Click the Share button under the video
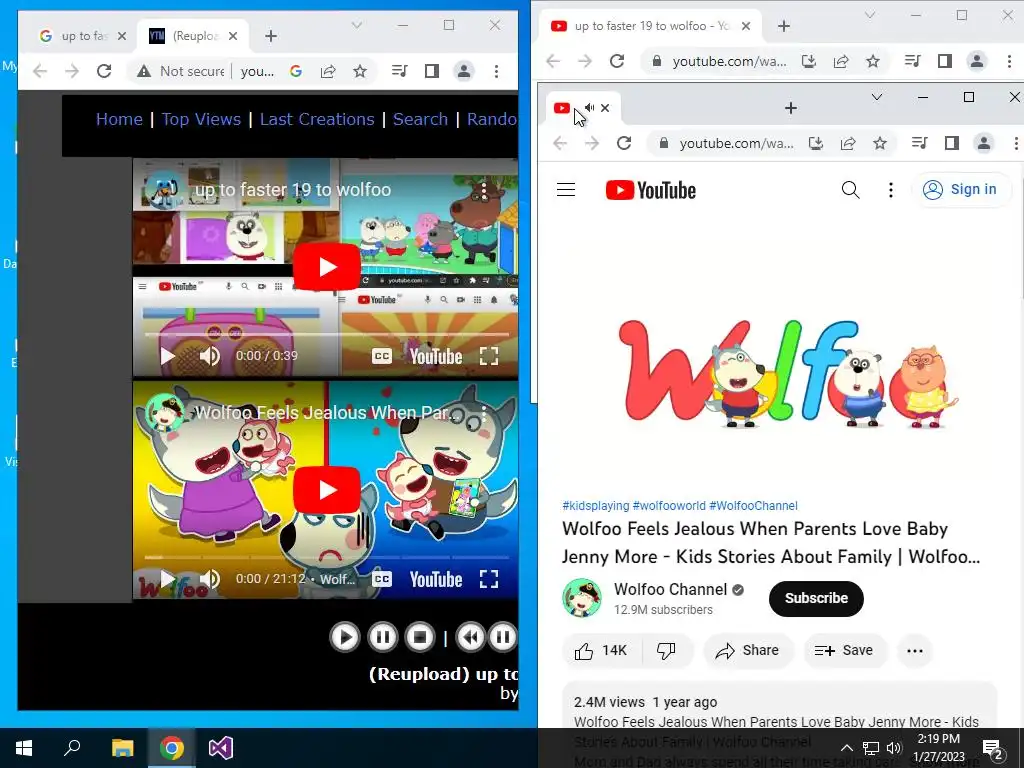The height and width of the screenshot is (768, 1024). click(748, 650)
